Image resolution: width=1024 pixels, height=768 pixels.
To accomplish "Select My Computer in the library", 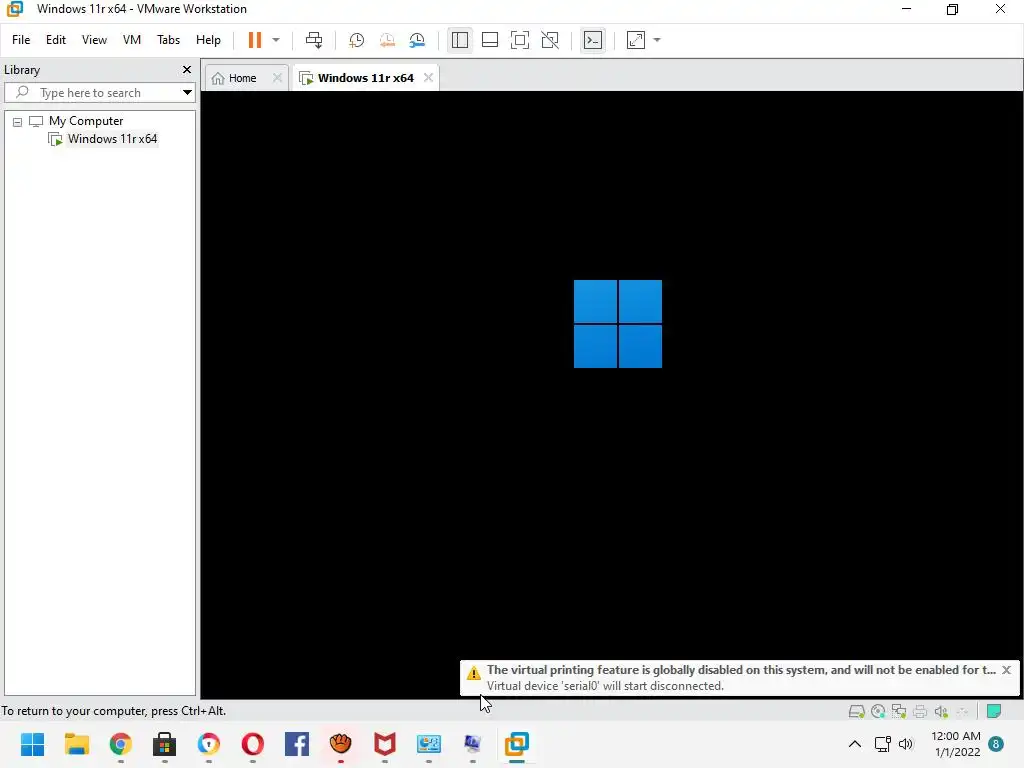I will point(86,121).
